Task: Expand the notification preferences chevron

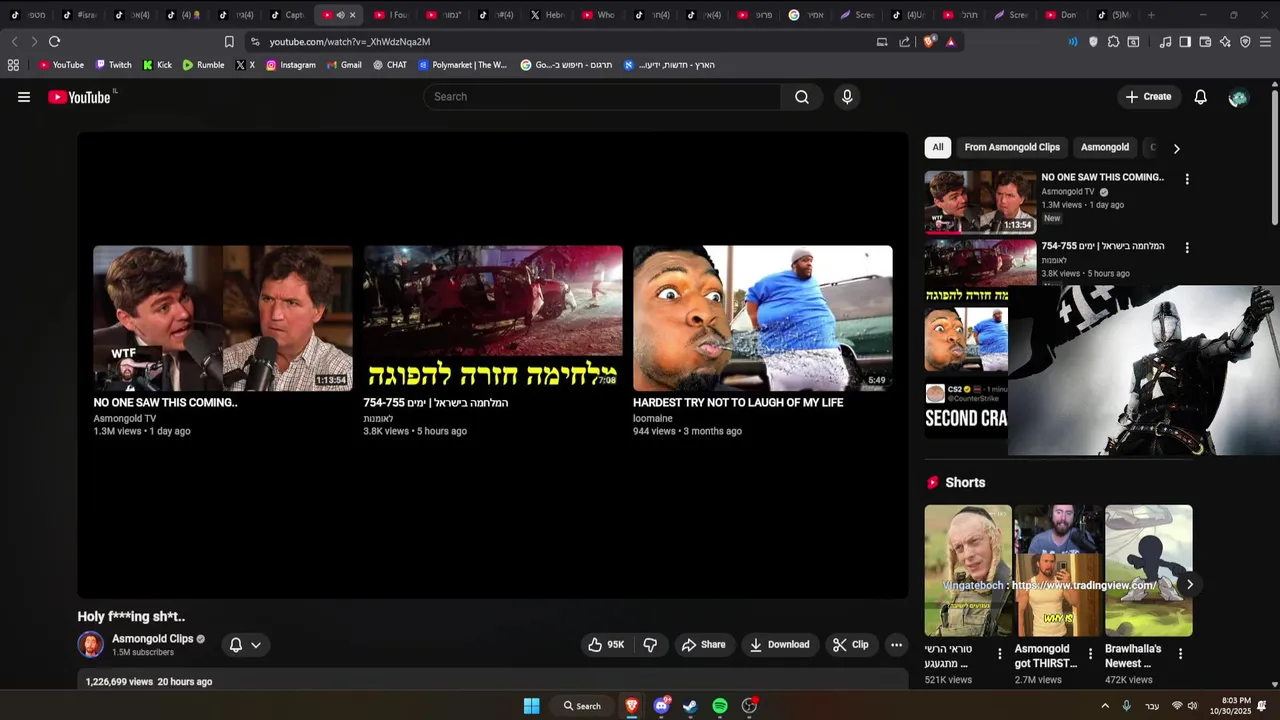Action: [x=256, y=645]
